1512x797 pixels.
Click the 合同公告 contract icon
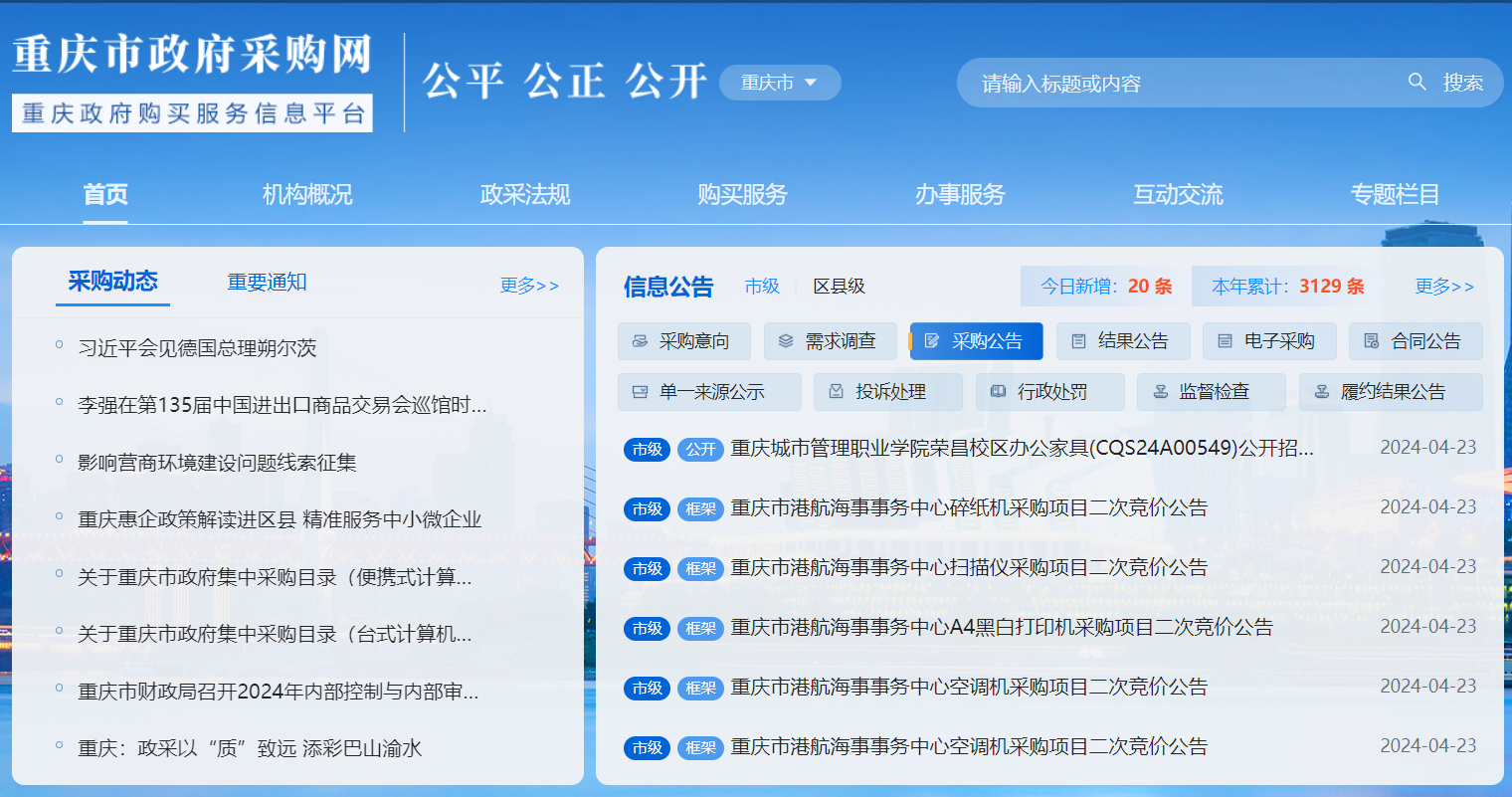point(1372,341)
